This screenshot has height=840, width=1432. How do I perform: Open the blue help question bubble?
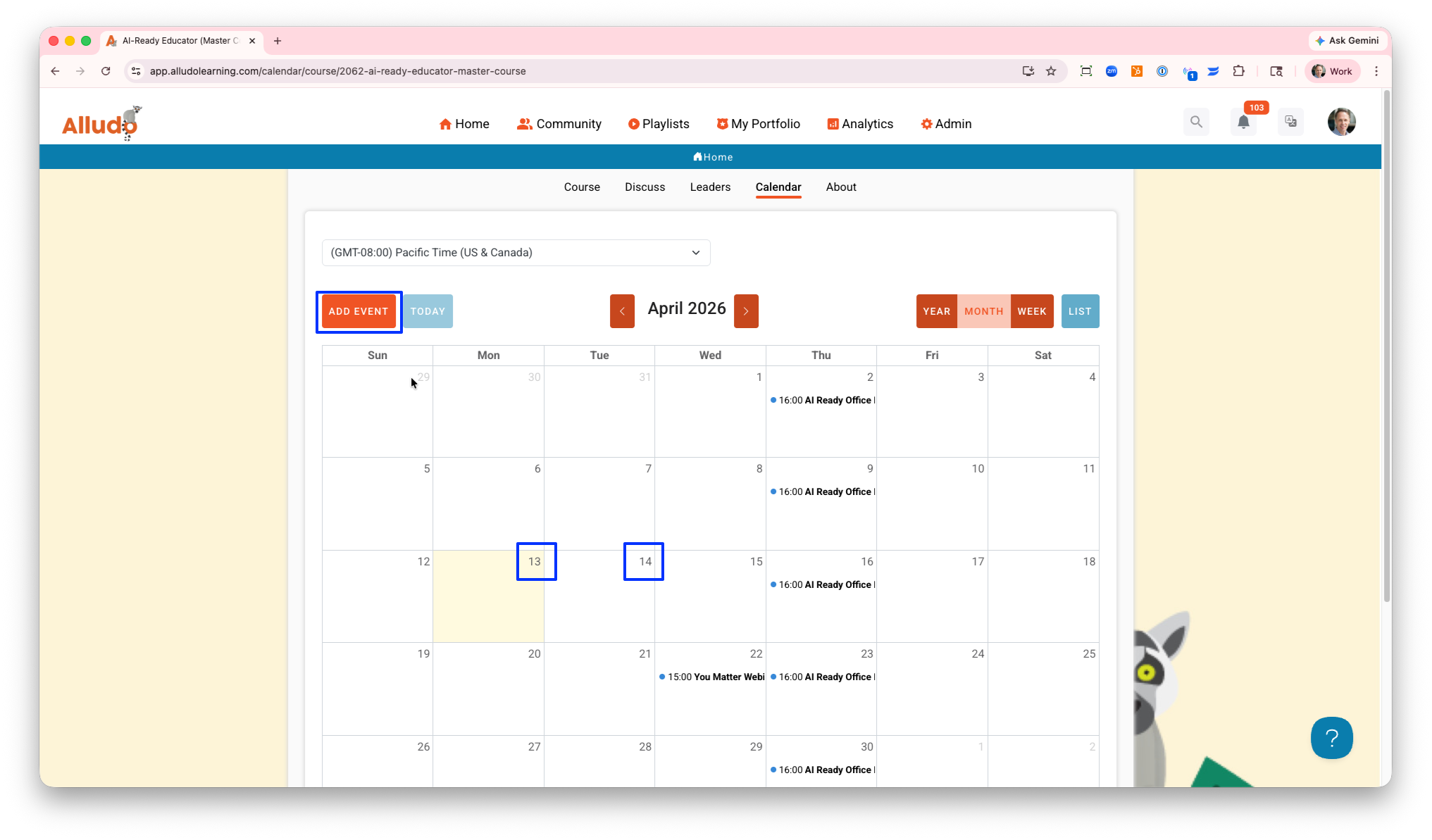(1331, 738)
